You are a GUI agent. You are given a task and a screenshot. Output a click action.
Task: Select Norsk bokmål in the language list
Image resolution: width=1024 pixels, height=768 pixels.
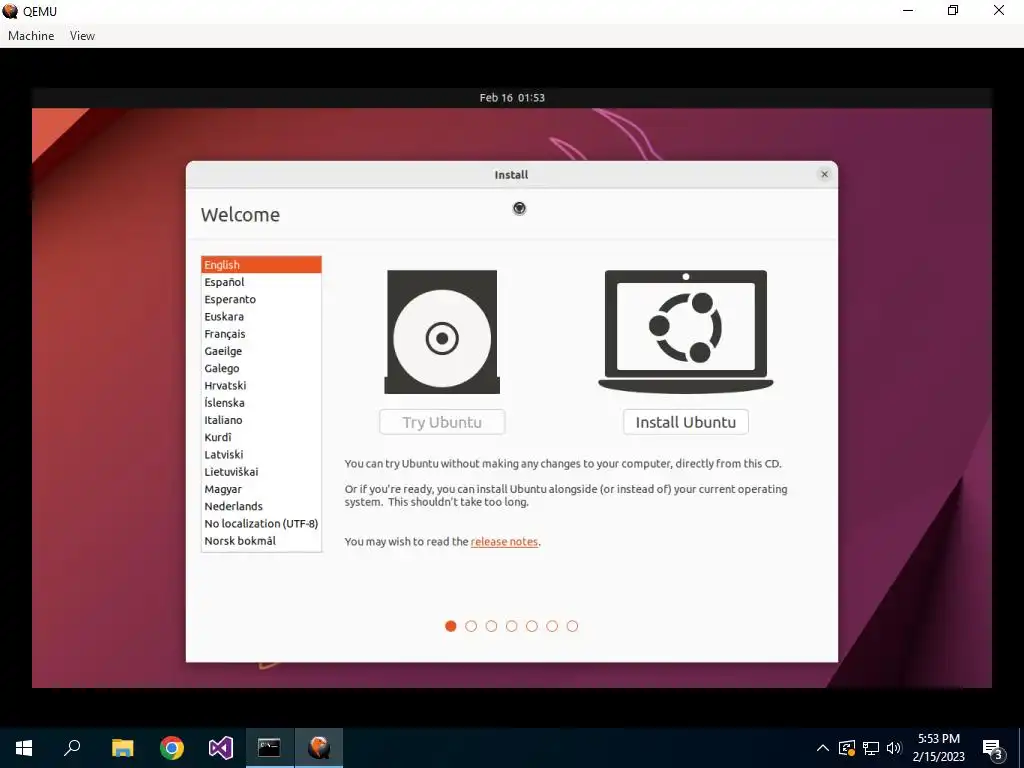pos(261,541)
